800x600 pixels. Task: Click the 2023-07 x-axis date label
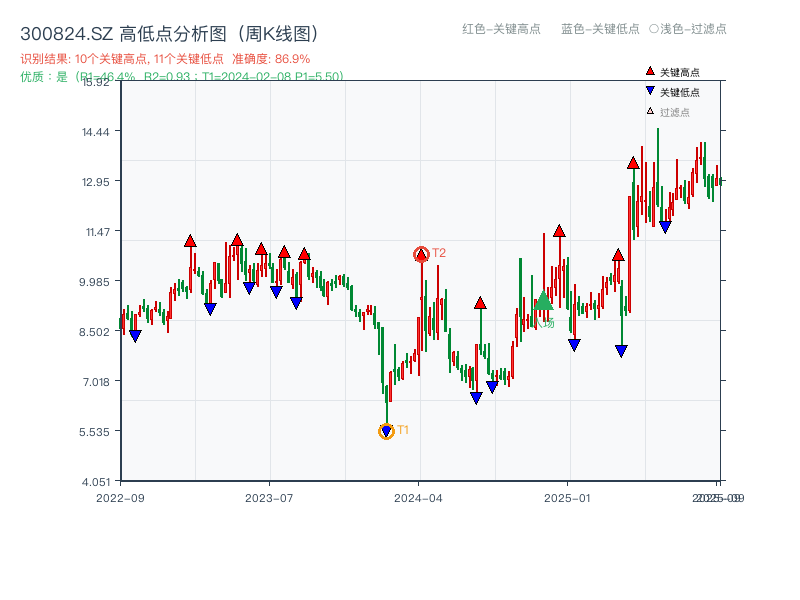(x=269, y=498)
